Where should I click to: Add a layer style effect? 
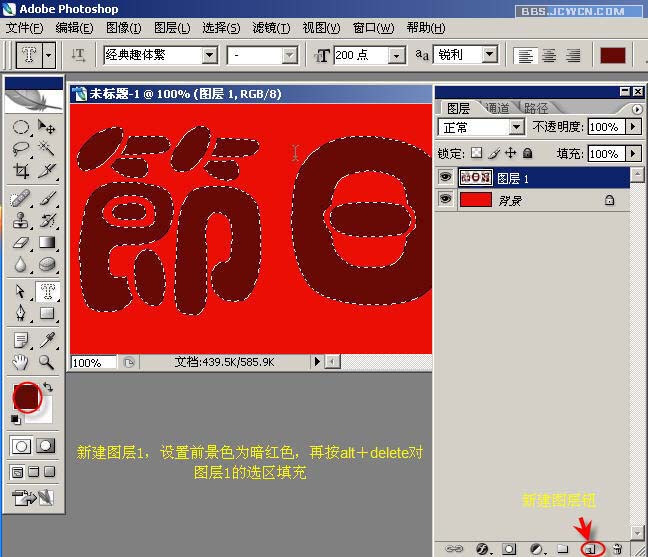482,548
